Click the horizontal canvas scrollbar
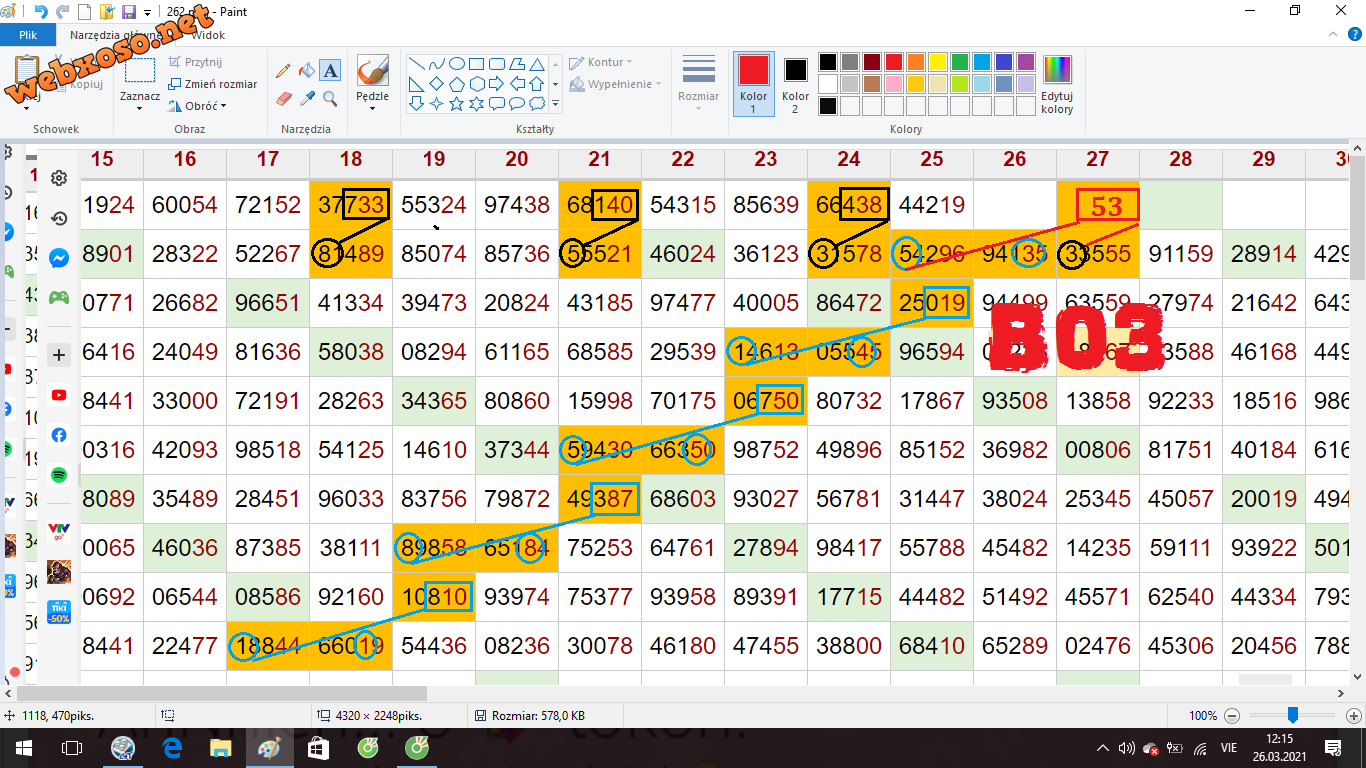Viewport: 1366px width, 768px height. click(222, 693)
